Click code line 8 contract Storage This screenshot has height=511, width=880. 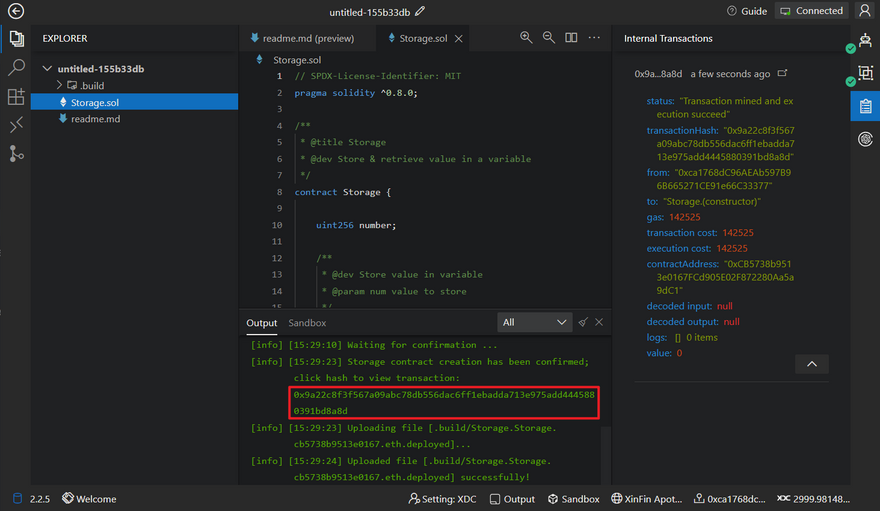click(342, 192)
